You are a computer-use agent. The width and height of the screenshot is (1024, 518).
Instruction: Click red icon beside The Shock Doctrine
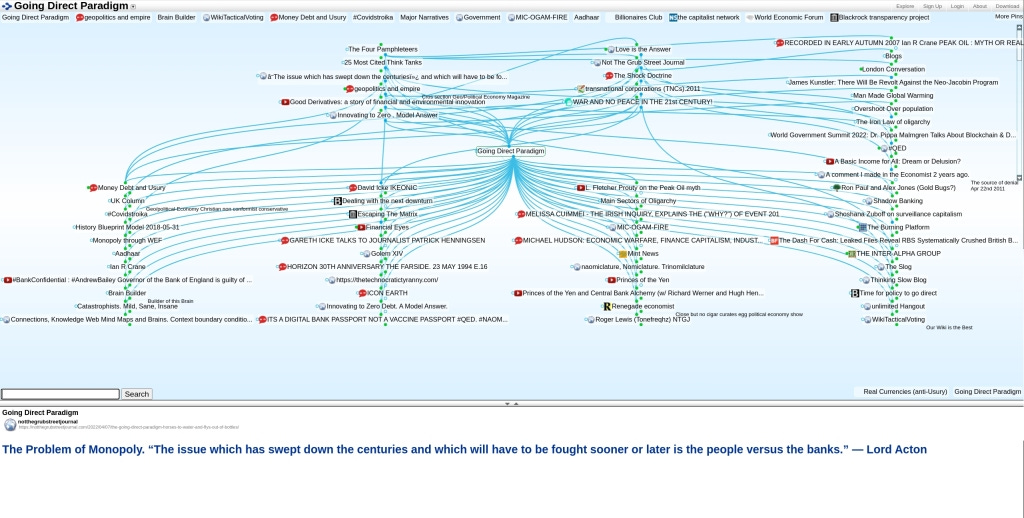(609, 76)
